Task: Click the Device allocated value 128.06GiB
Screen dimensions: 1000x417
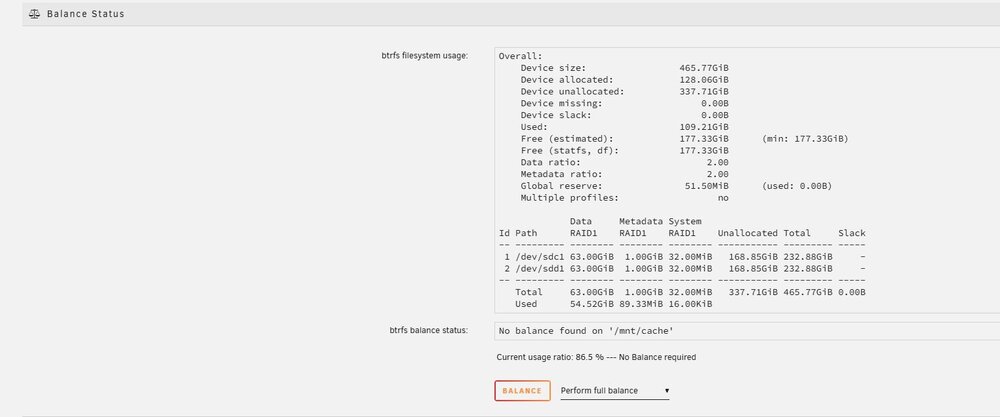Action: click(705, 80)
